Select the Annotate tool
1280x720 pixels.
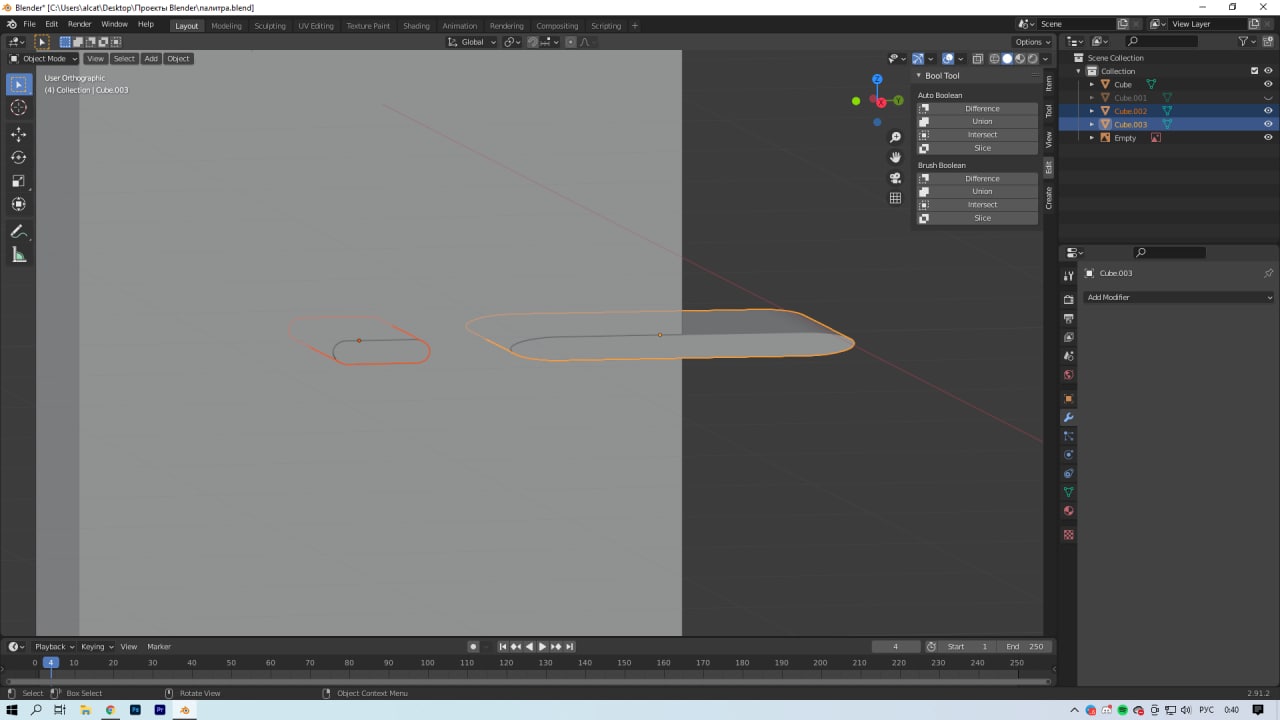click(19, 231)
